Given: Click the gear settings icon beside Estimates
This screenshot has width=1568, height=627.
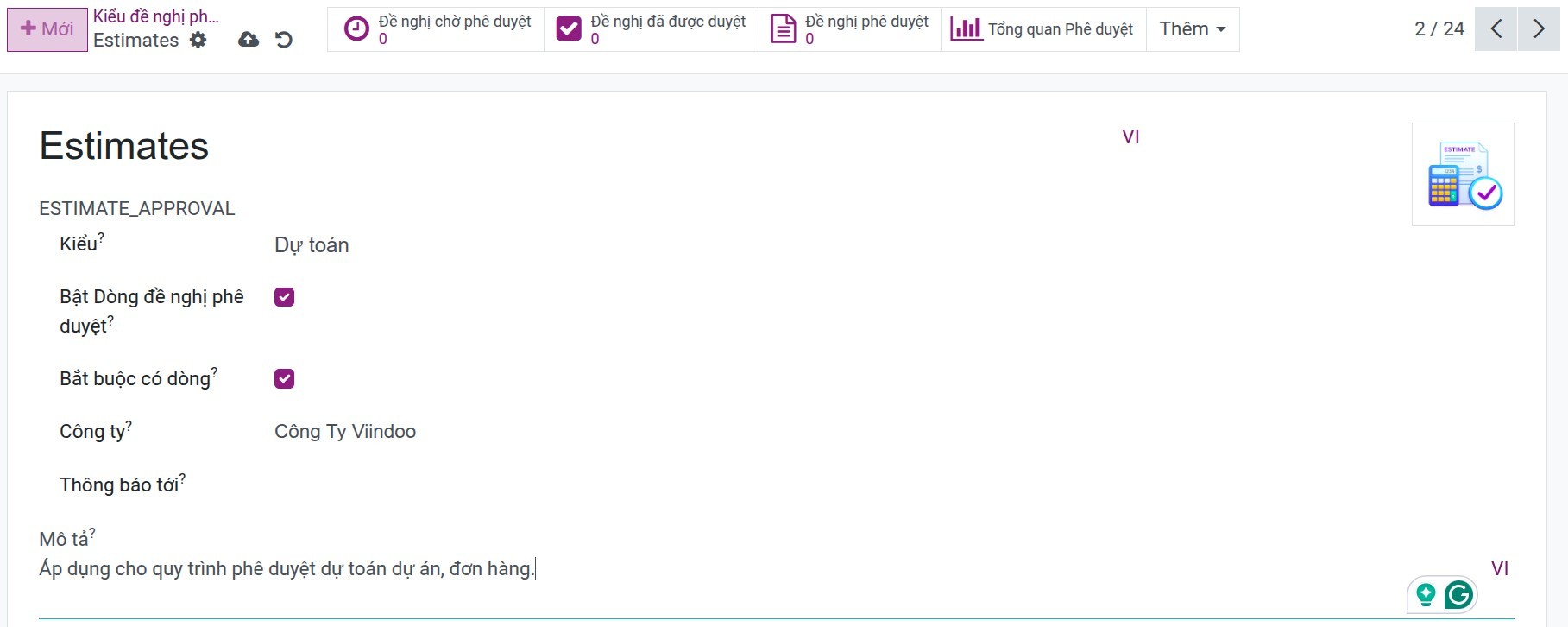Looking at the screenshot, I should 198,40.
